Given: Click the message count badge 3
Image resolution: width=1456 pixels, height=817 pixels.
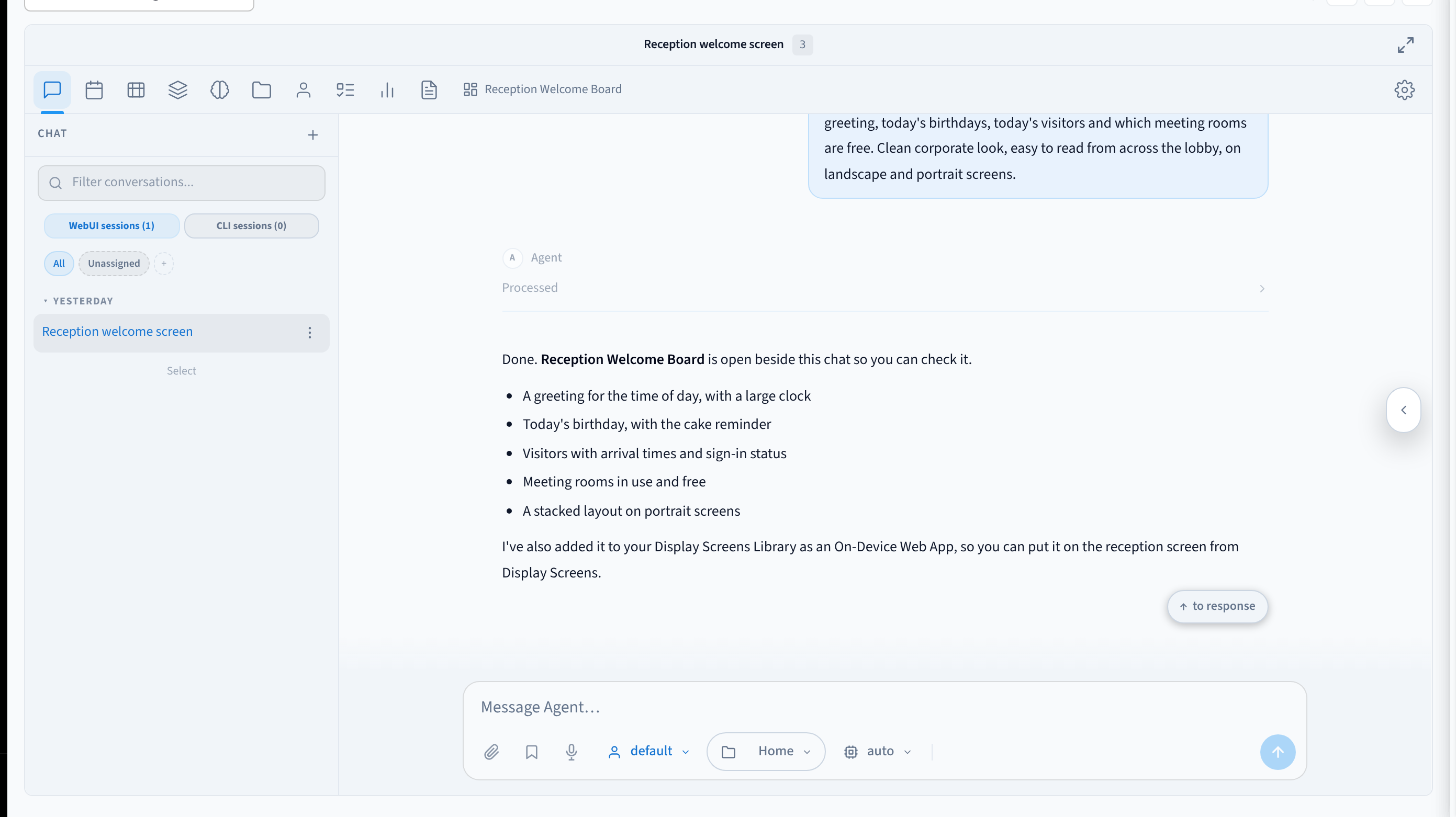Looking at the screenshot, I should pyautogui.click(x=802, y=44).
